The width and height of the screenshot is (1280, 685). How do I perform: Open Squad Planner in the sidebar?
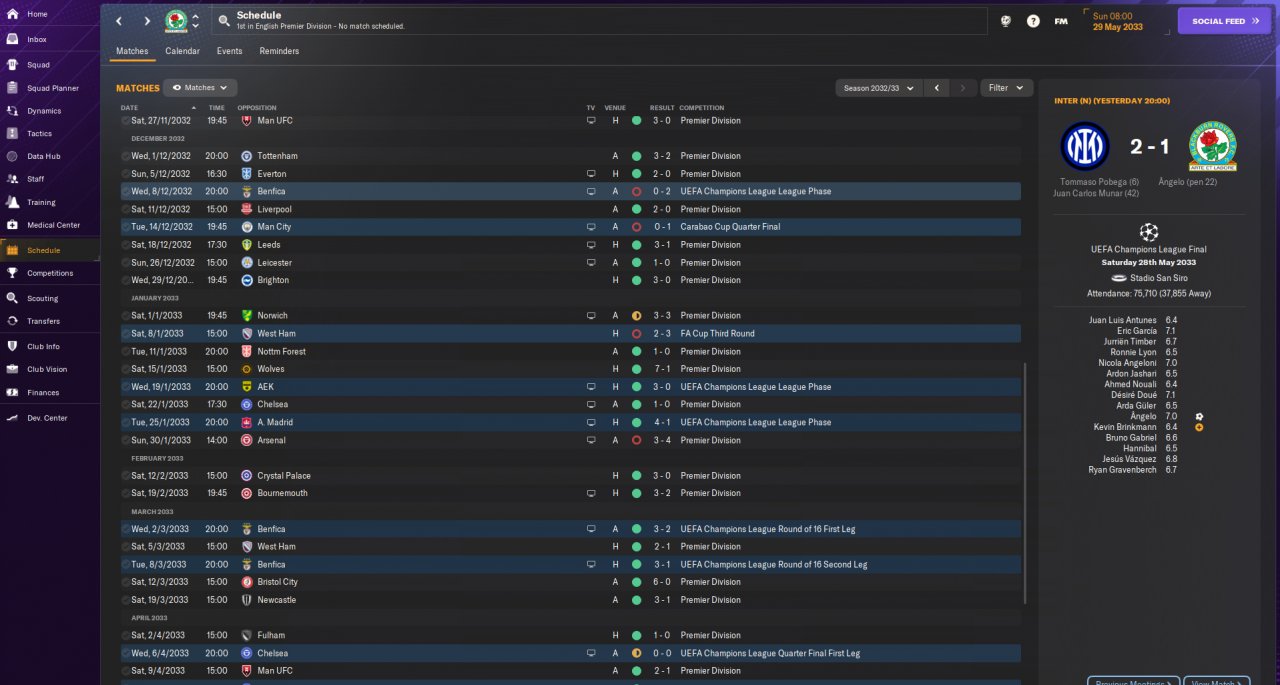click(x=50, y=88)
